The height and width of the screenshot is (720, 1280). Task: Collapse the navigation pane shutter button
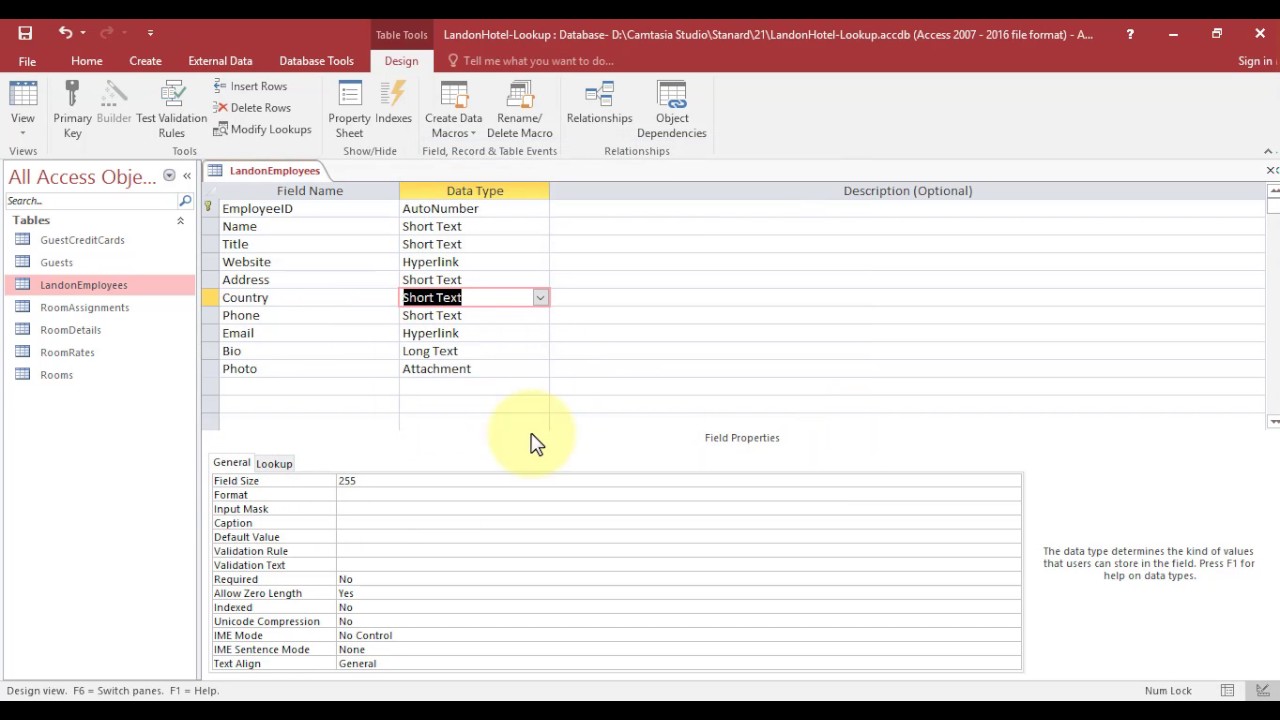(x=187, y=176)
